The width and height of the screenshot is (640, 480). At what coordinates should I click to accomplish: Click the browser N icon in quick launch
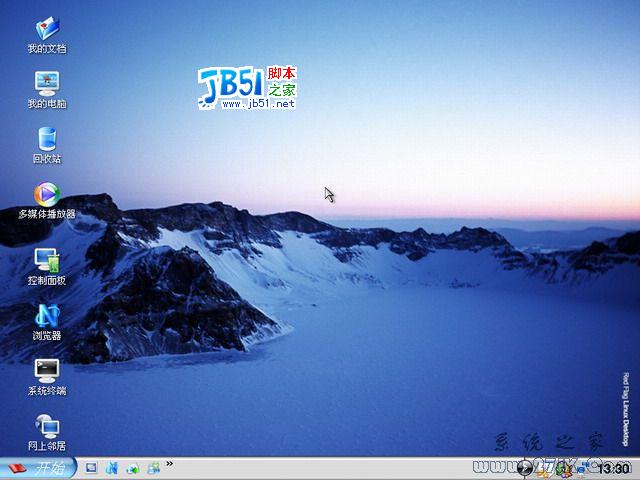pos(111,468)
